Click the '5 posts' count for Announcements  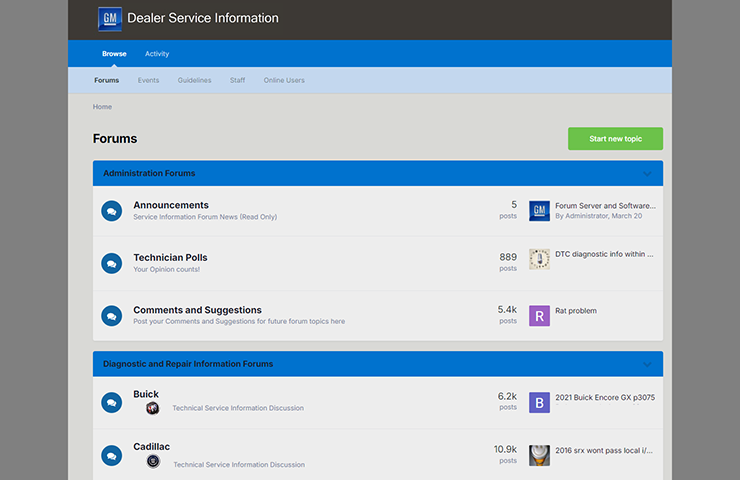point(508,210)
